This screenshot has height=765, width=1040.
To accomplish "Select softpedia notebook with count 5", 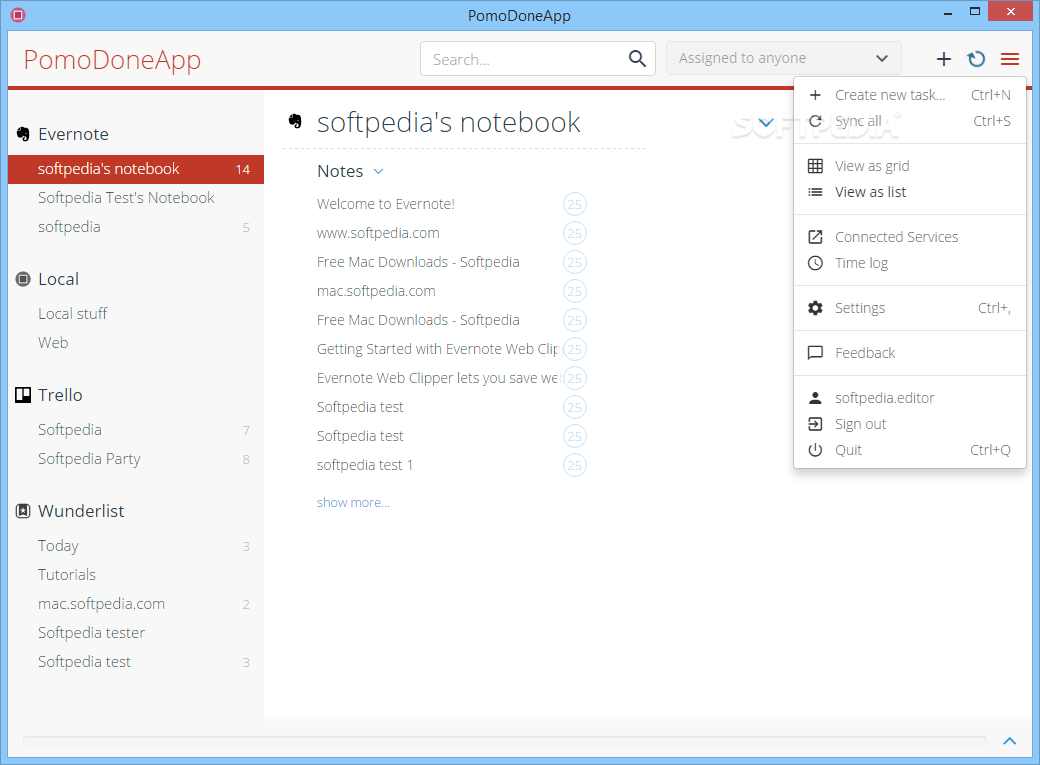I will click(x=136, y=227).
